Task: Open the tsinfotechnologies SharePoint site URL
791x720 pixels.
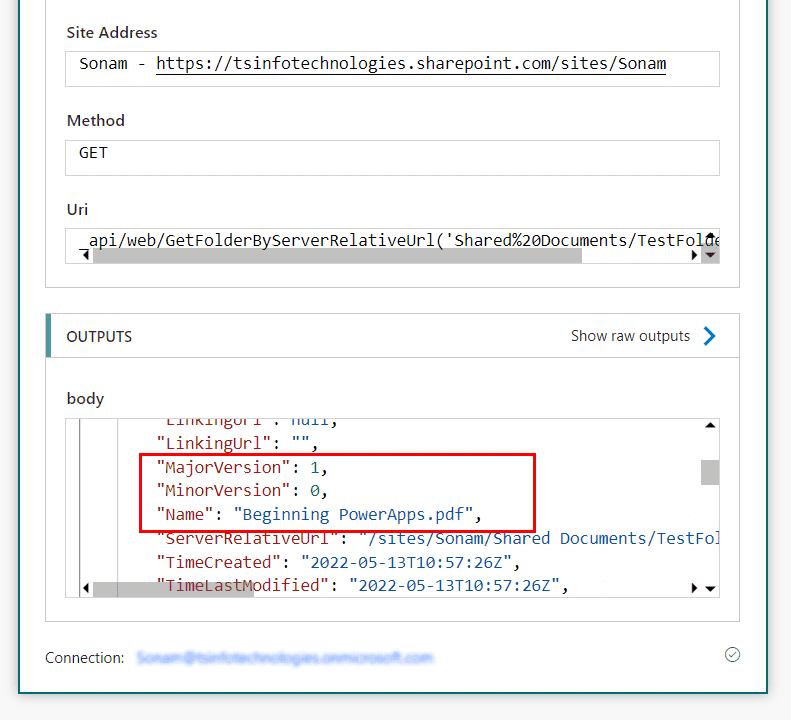Action: coord(411,64)
